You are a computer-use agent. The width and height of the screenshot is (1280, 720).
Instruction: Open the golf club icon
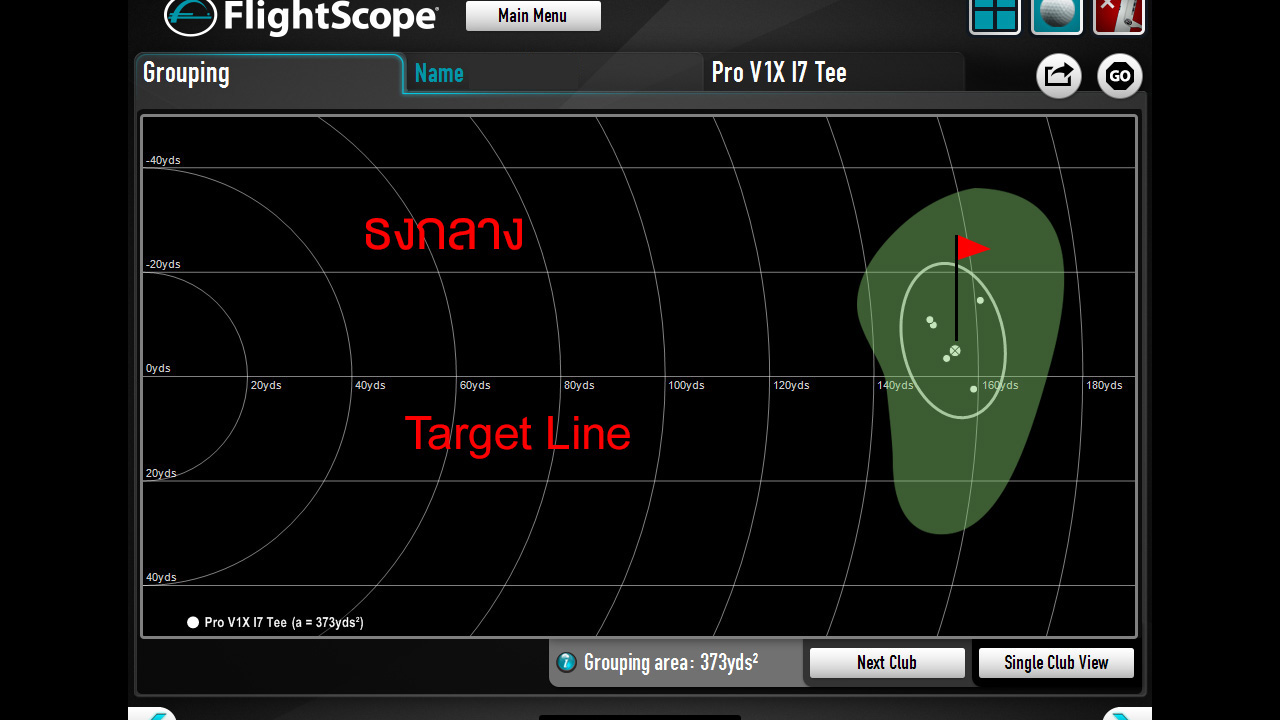tap(1119, 17)
